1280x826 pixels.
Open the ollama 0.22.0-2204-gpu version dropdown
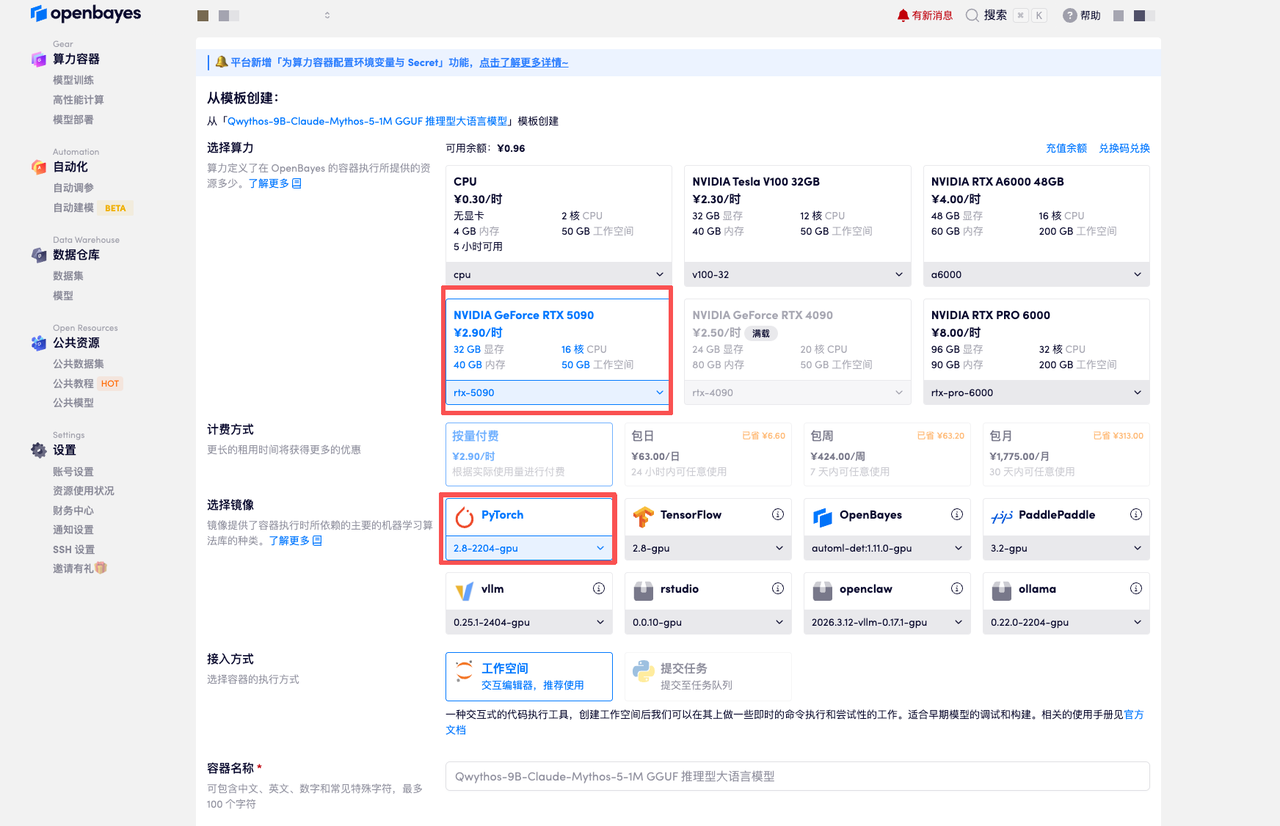[x=1066, y=622]
